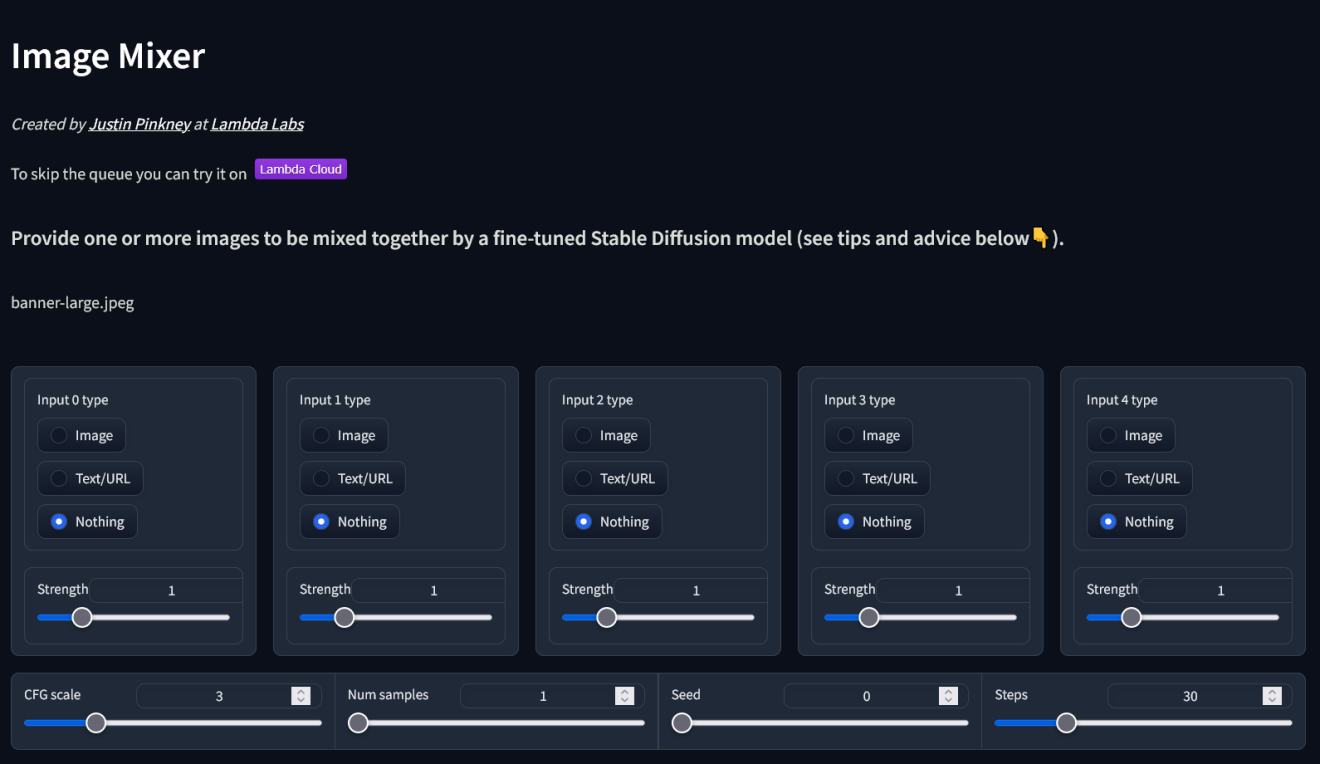Increment CFG scale using its up arrow
1320x764 pixels.
(x=300, y=690)
